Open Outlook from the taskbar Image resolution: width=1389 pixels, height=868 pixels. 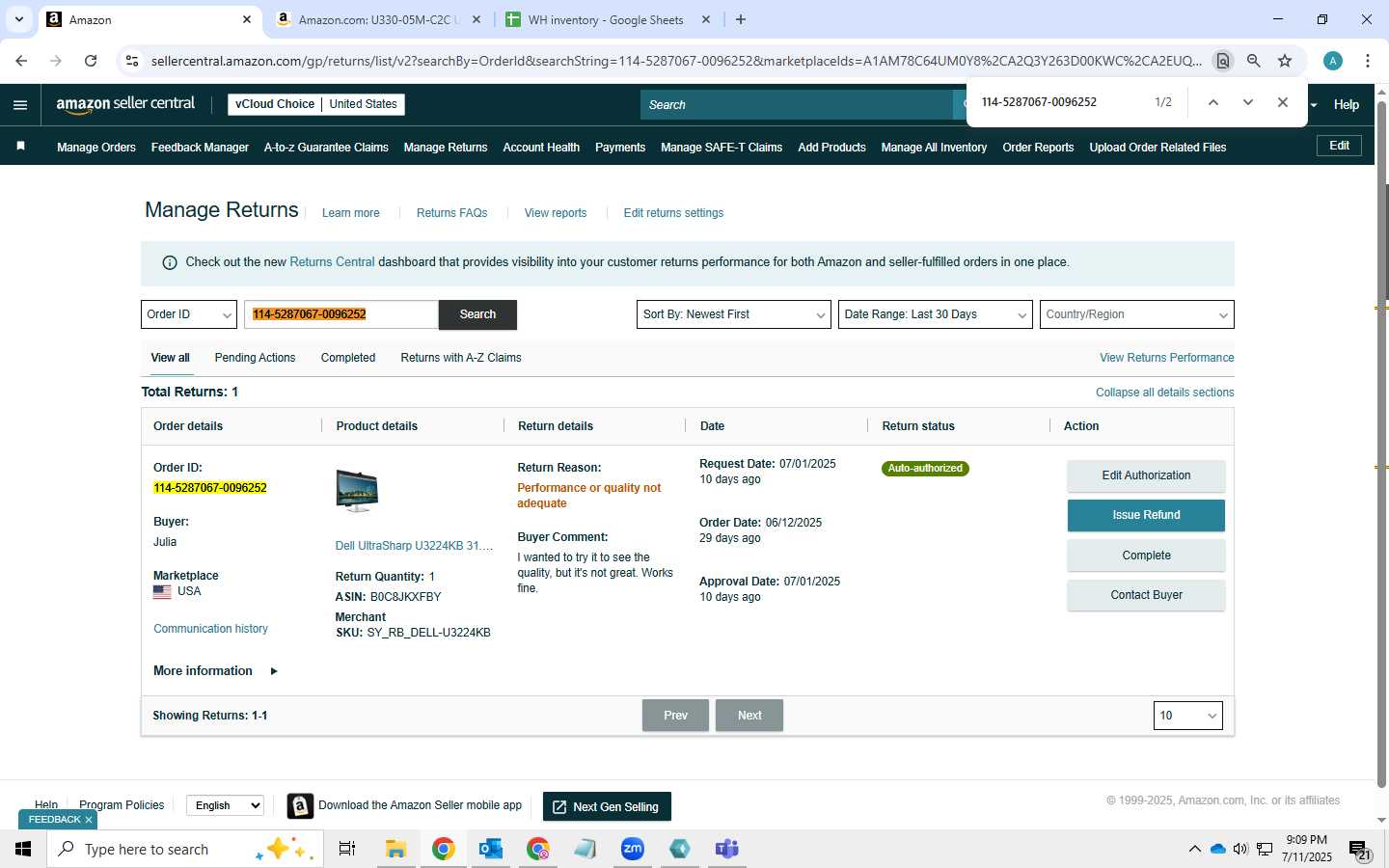pyautogui.click(x=491, y=849)
